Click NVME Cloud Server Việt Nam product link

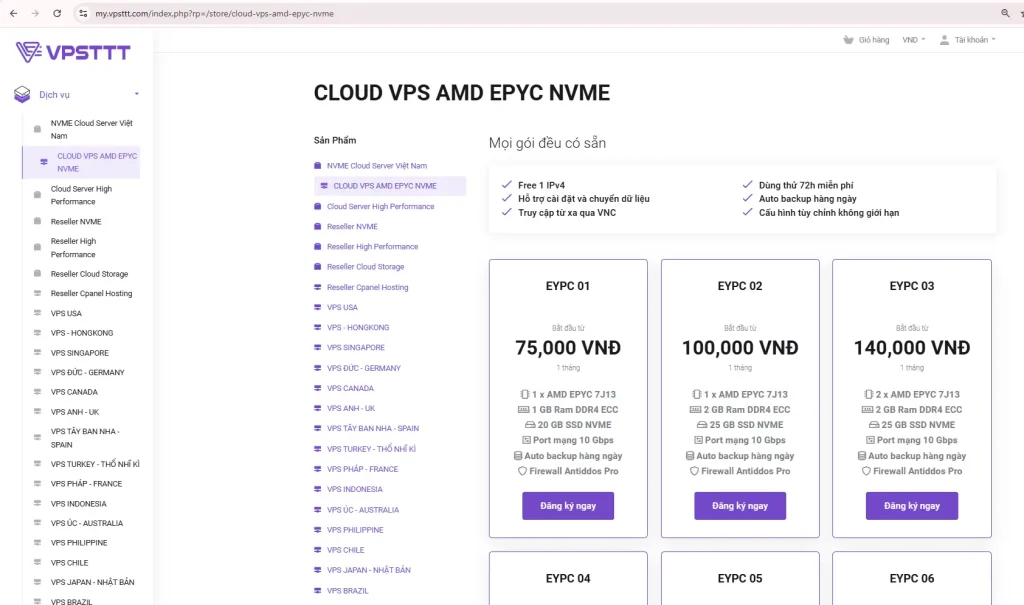click(x=377, y=166)
